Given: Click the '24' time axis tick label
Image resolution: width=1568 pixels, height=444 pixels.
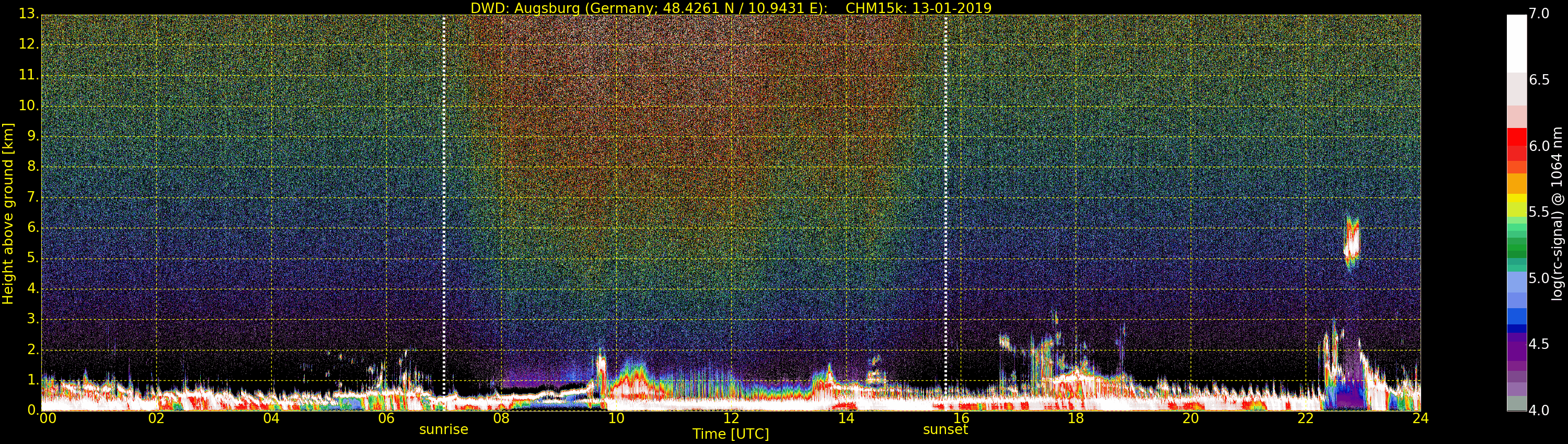Looking at the screenshot, I should point(1420,418).
